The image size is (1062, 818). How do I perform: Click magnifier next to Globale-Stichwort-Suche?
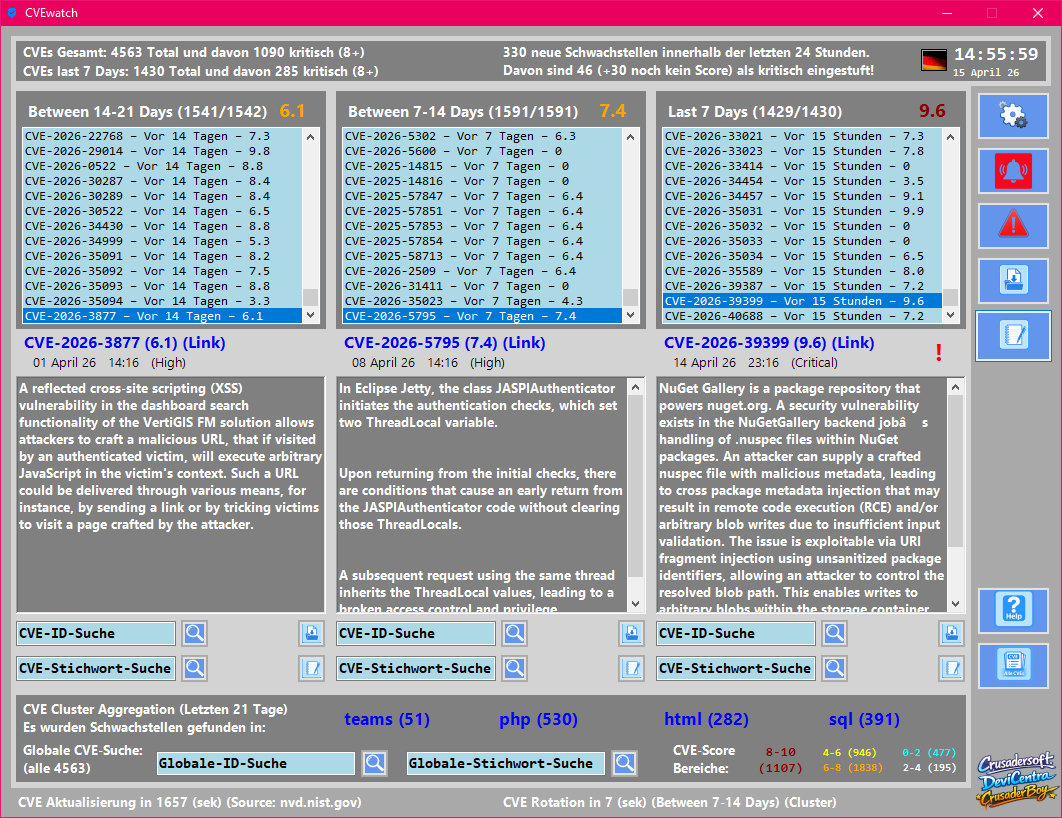[625, 763]
